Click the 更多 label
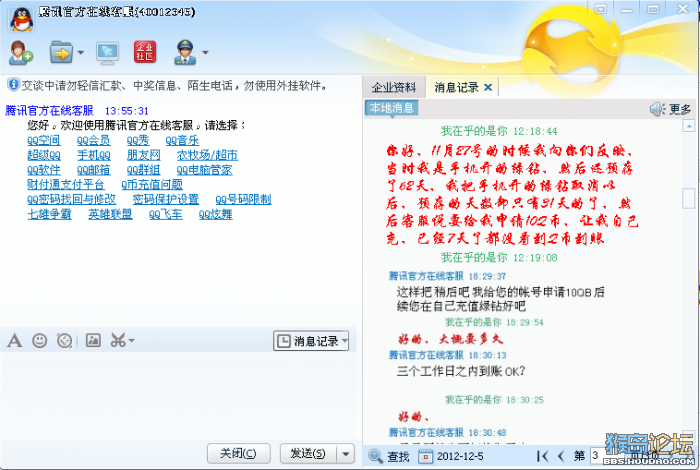The height and width of the screenshot is (470, 700). pos(679,109)
